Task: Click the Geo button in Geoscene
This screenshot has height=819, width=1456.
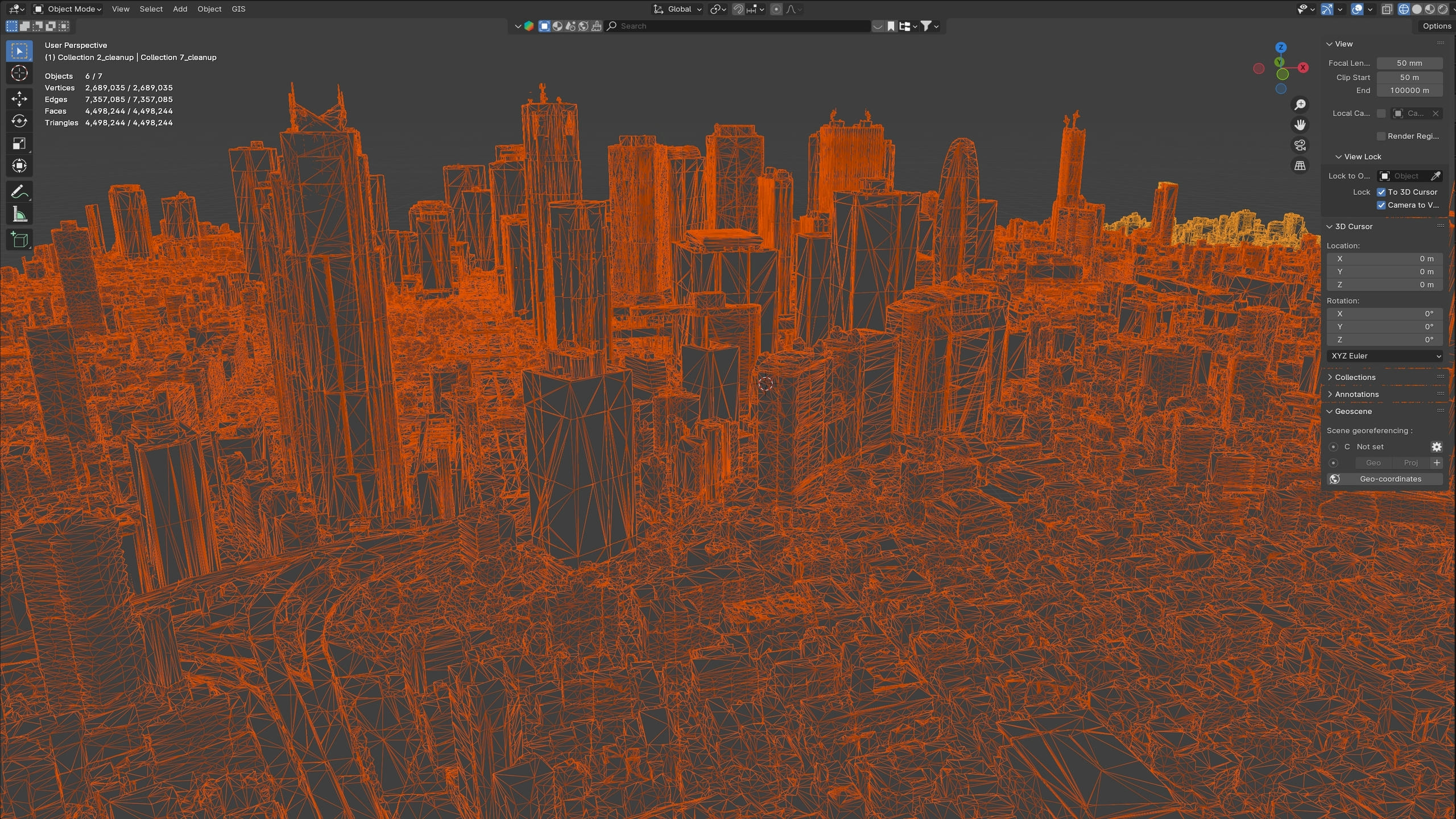Action: (1374, 463)
